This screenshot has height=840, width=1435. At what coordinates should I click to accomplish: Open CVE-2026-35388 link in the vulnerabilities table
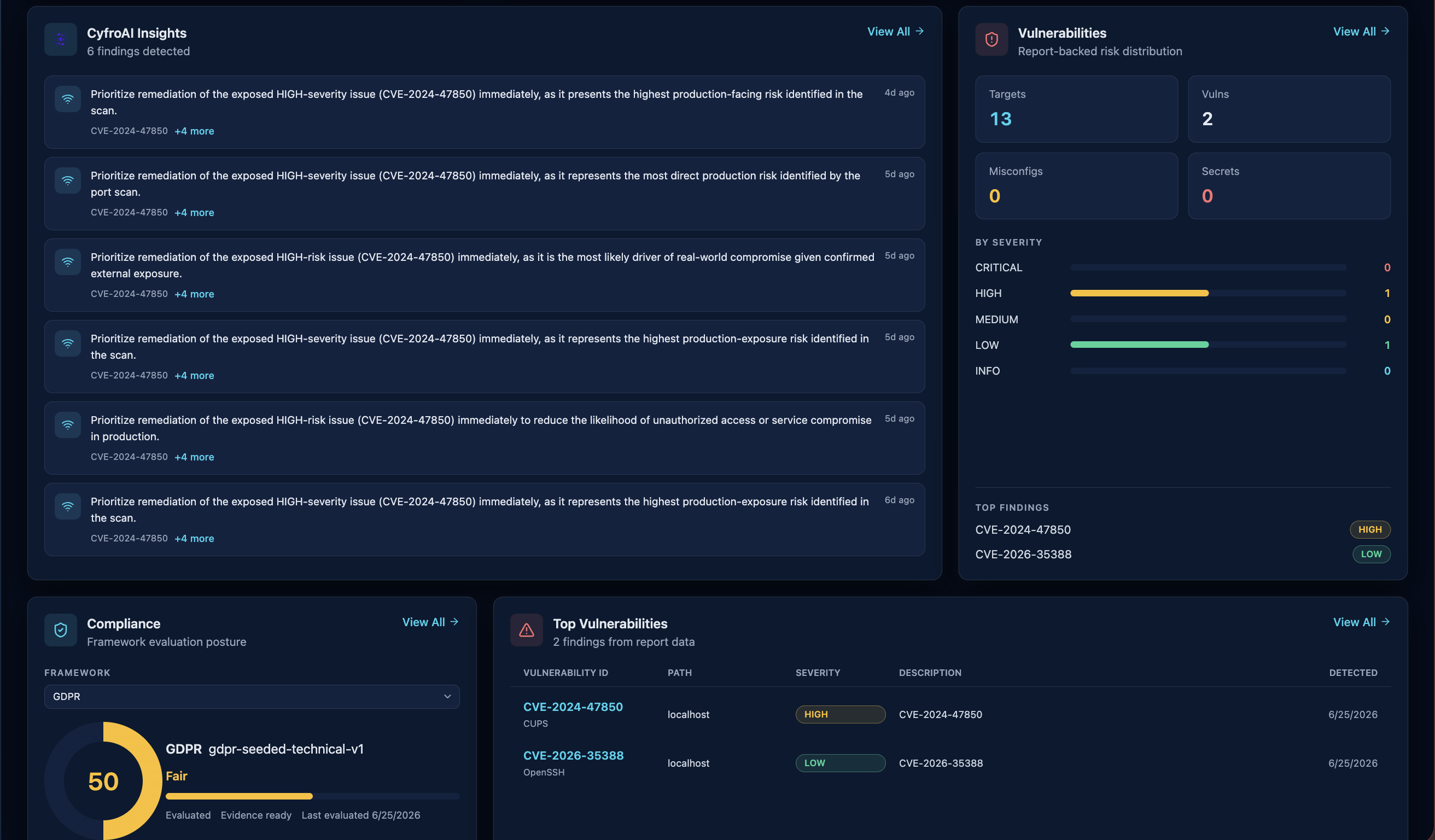coord(574,756)
